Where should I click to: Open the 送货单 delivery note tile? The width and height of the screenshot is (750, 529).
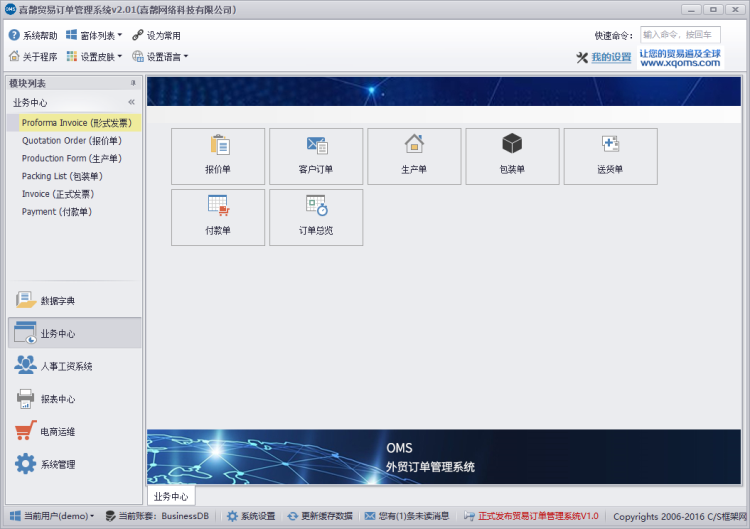[x=610, y=156]
